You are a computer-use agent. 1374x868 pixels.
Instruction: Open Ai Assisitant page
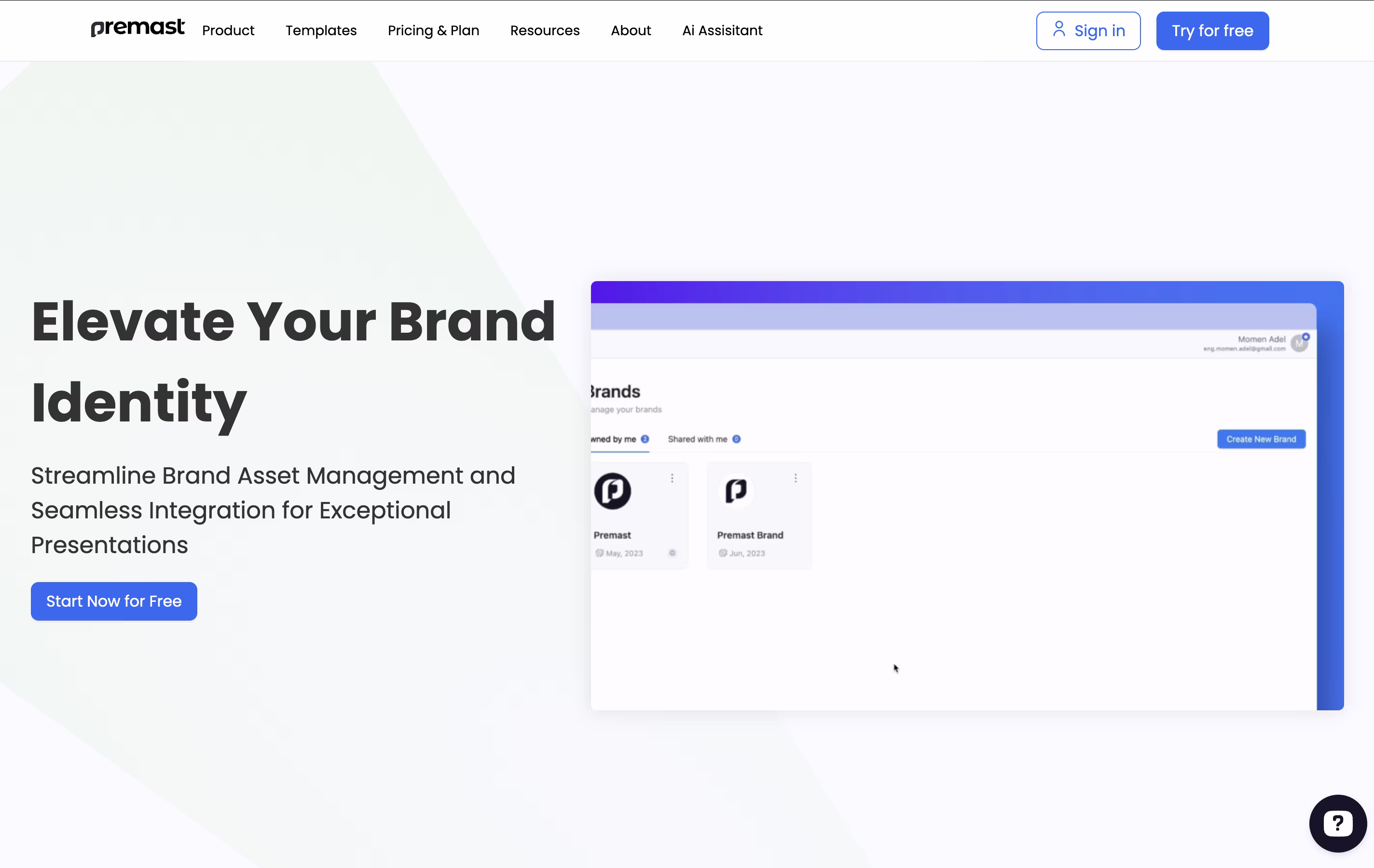[x=722, y=30]
